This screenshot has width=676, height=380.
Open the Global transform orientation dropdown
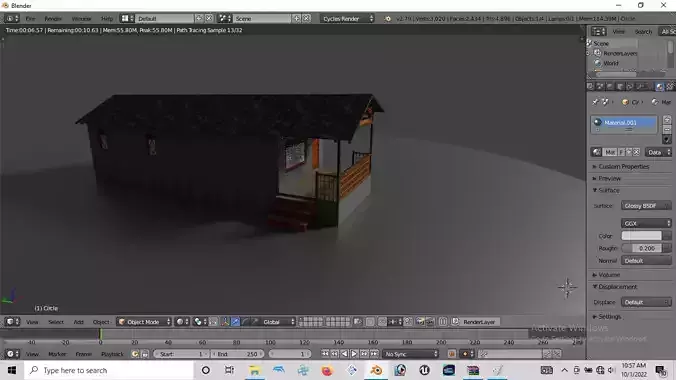(278, 322)
